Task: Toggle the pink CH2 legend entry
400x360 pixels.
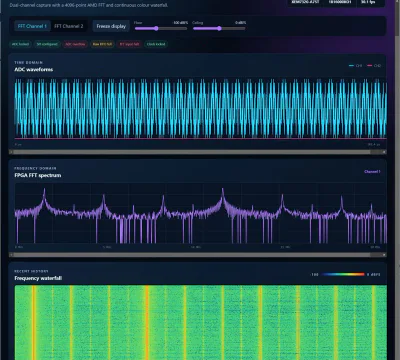Action: pos(374,66)
